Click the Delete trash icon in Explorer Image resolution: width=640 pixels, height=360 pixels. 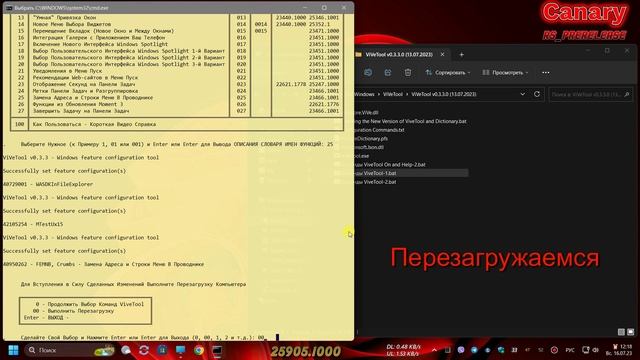click(x=408, y=73)
